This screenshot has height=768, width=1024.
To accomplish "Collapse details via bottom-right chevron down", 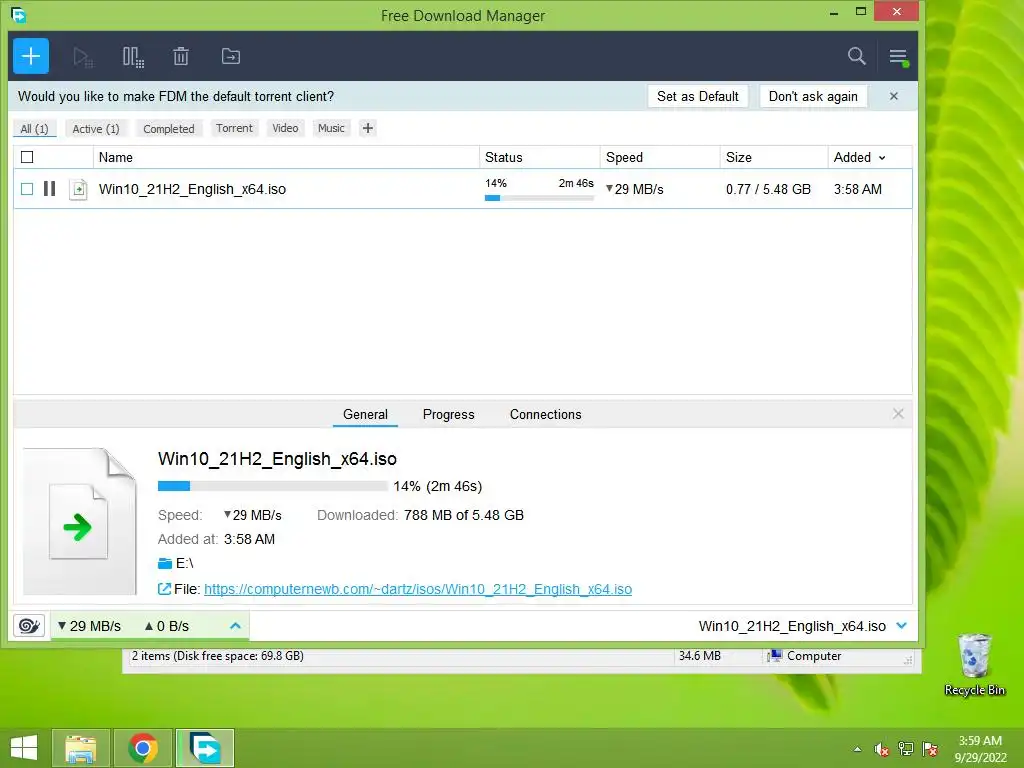I will (x=902, y=626).
